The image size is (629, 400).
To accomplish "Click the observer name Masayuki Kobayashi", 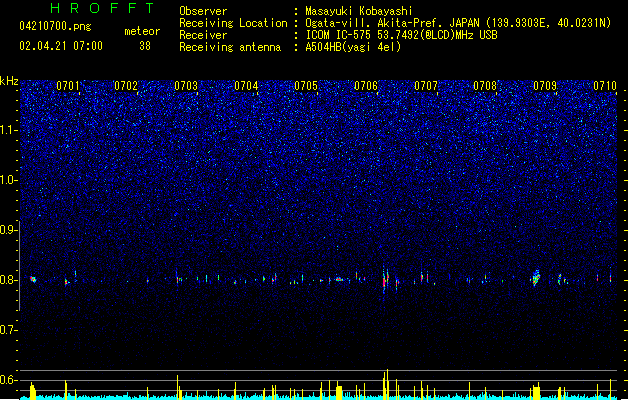I will tap(359, 11).
